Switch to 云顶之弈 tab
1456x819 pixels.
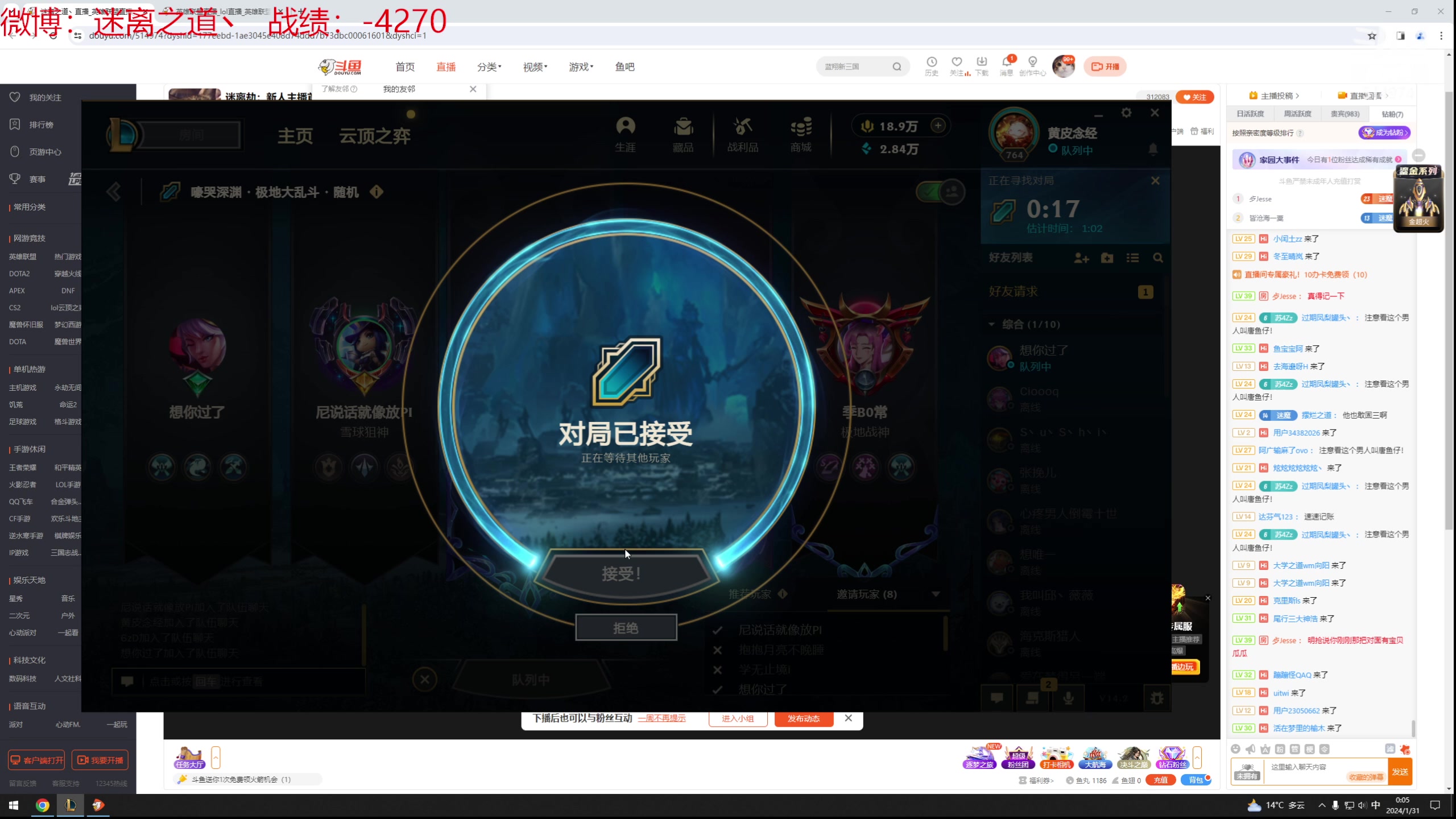coord(374,136)
